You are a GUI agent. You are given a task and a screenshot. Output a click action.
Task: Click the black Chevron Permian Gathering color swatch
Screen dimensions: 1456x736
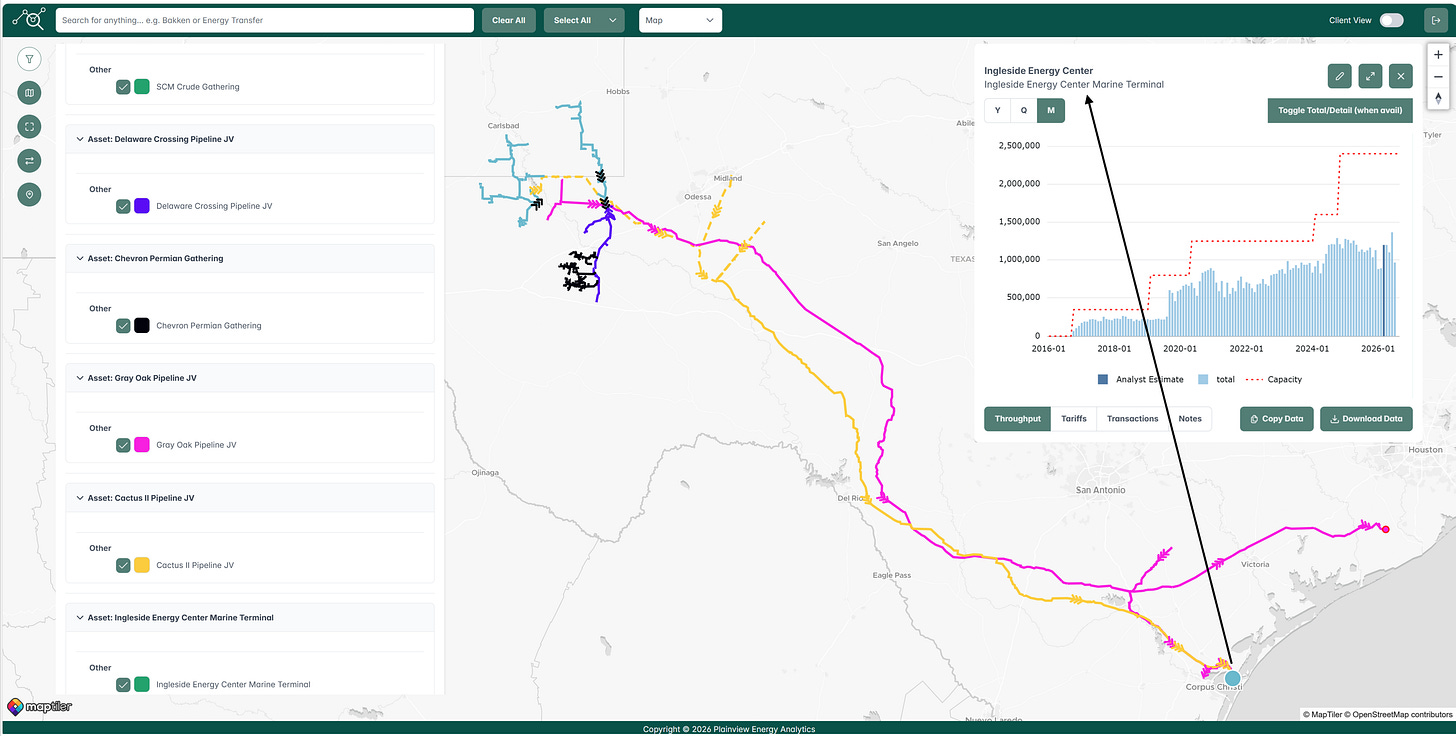click(x=142, y=325)
